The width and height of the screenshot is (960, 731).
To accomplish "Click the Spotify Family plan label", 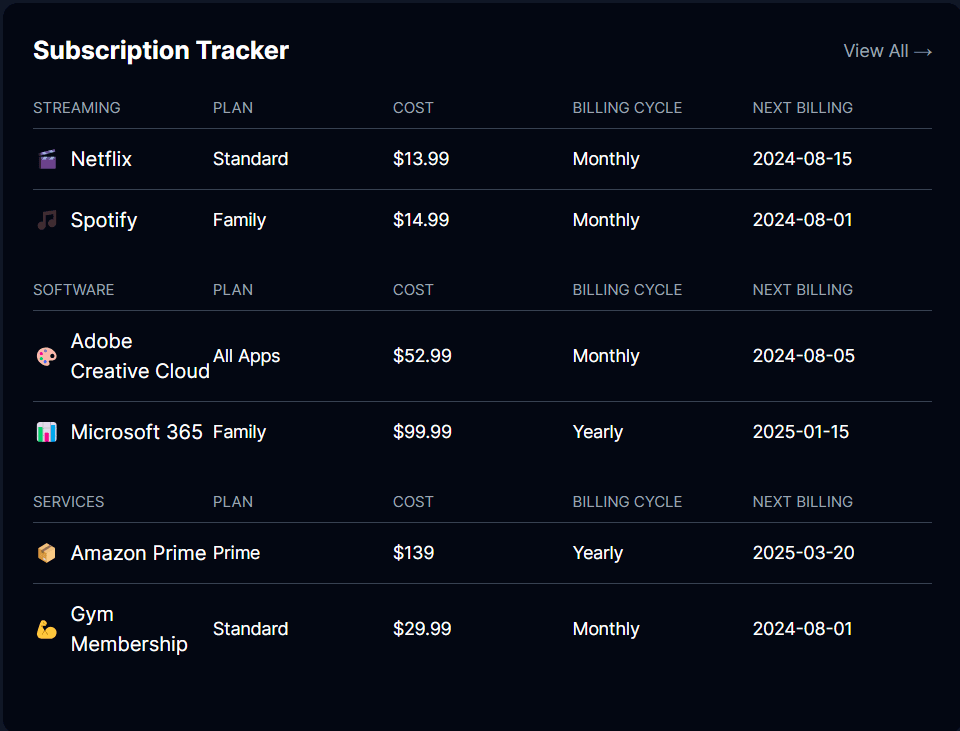I will tap(239, 220).
